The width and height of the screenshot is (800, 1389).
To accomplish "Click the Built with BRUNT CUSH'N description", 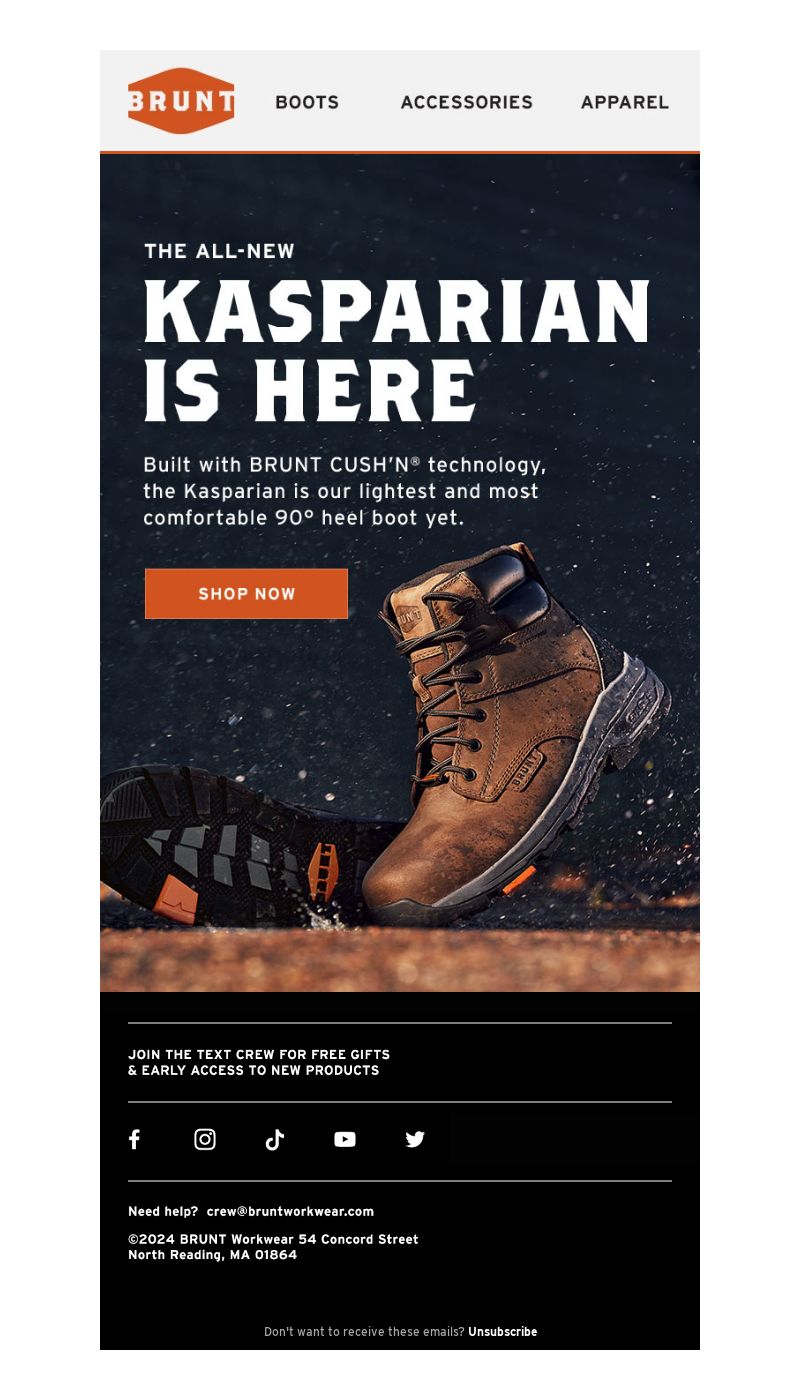I will tap(345, 491).
